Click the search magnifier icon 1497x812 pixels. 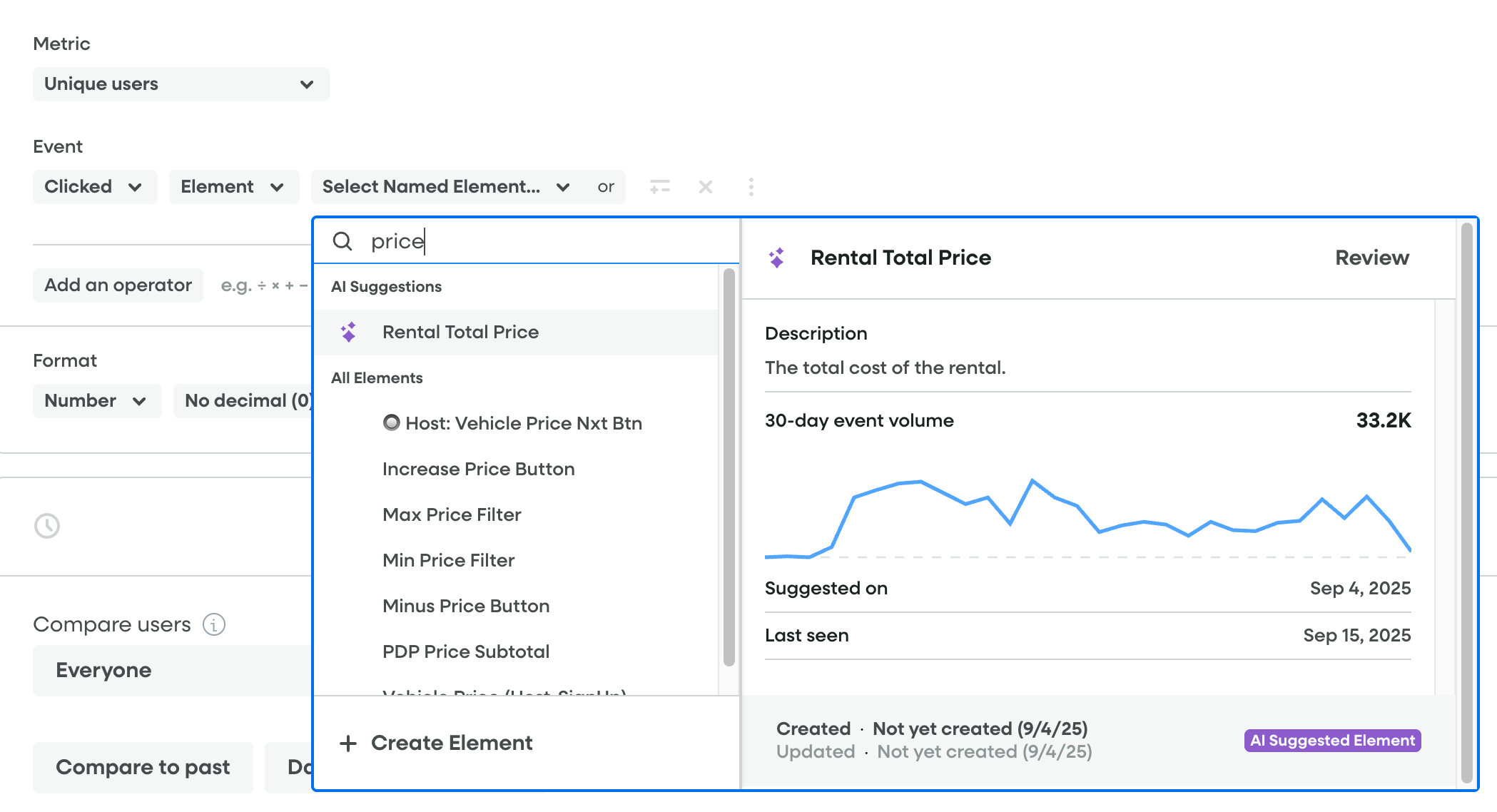point(342,241)
